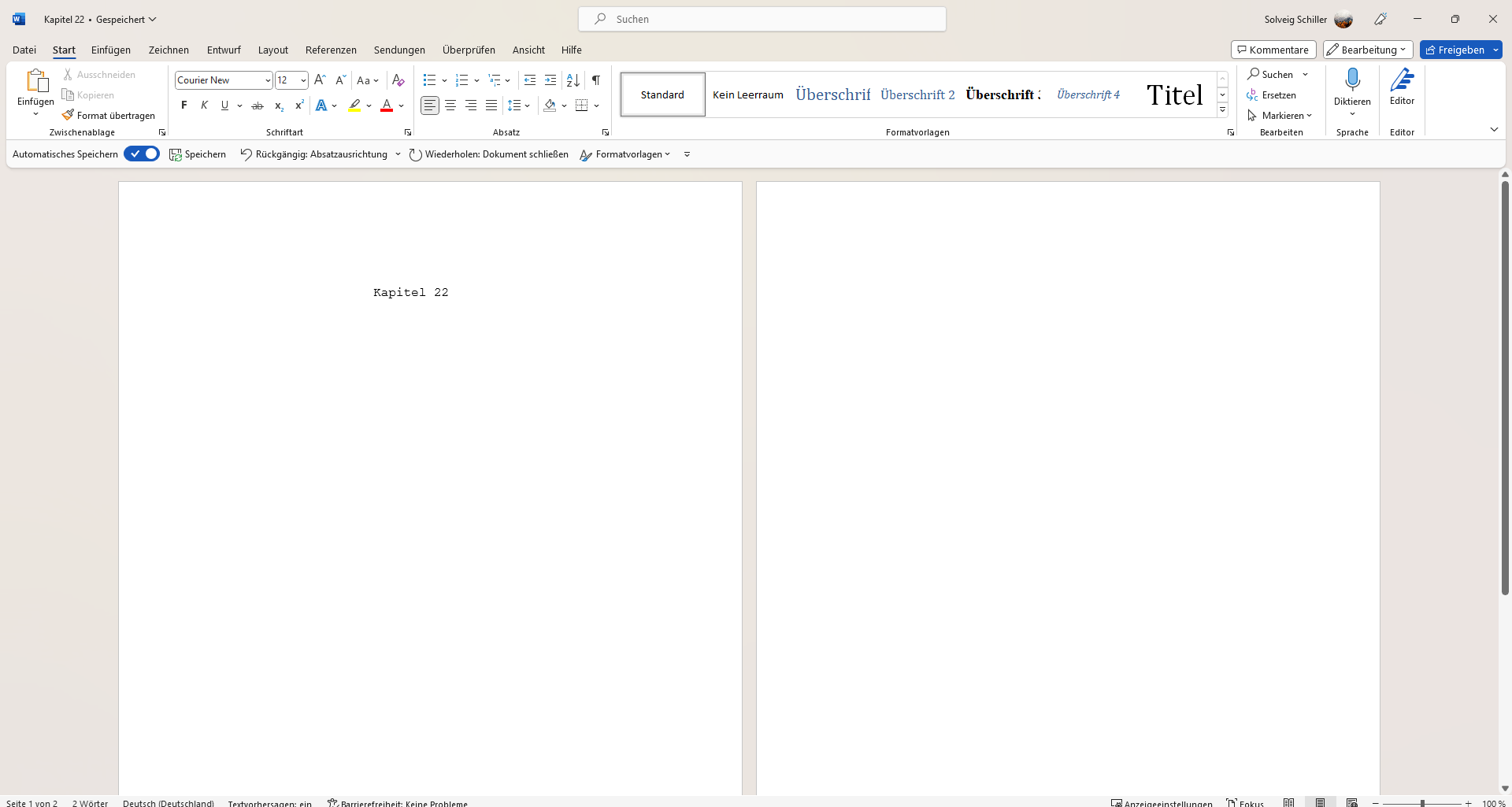
Task: Apply superscript formatting
Action: (299, 106)
